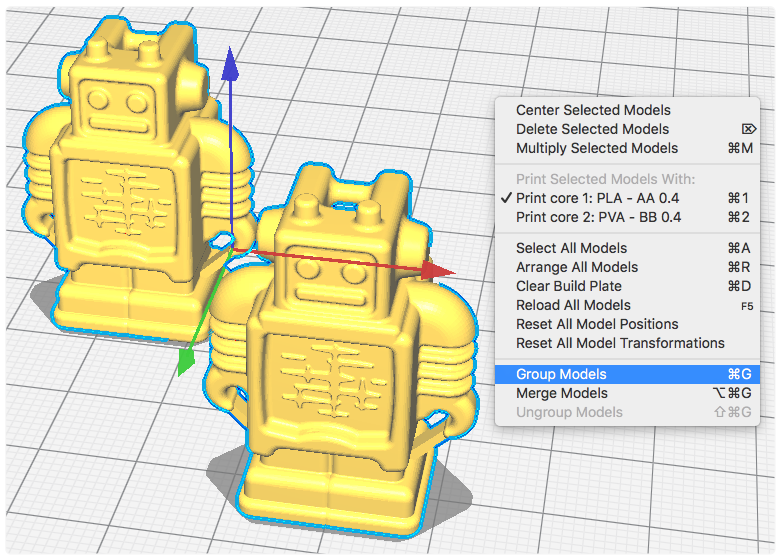Choose Reset All Model Transformations
Screen dimensions: 780x560
[x=627, y=343]
